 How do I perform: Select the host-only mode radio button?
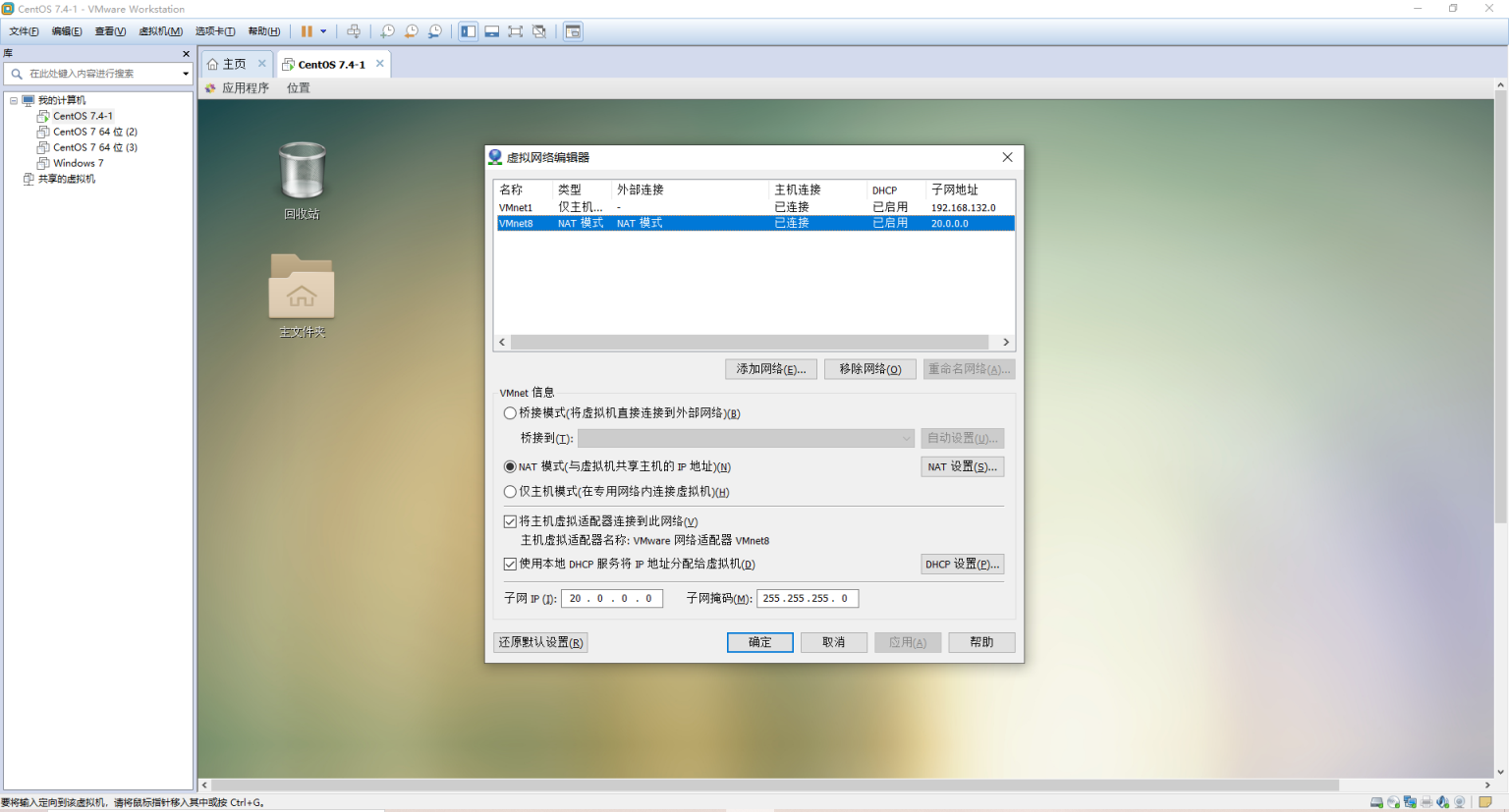tap(510, 492)
